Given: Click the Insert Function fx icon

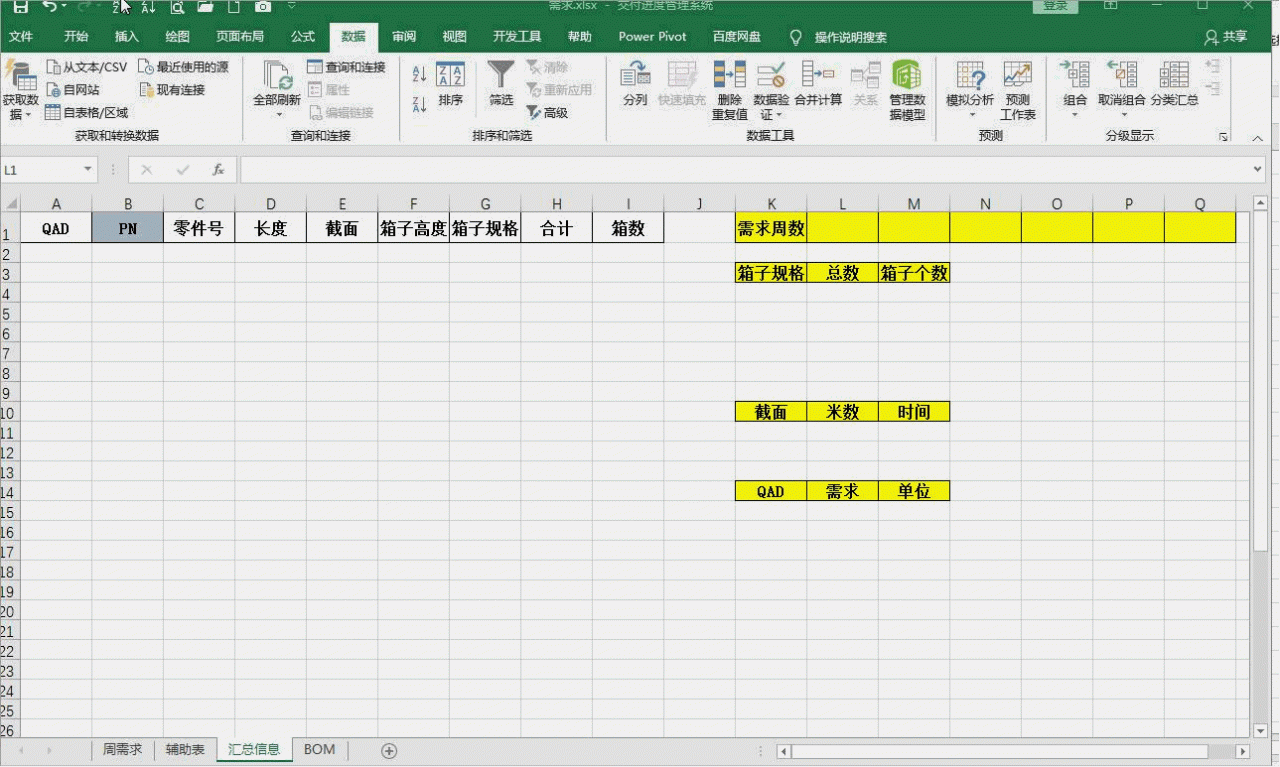Looking at the screenshot, I should 218,170.
